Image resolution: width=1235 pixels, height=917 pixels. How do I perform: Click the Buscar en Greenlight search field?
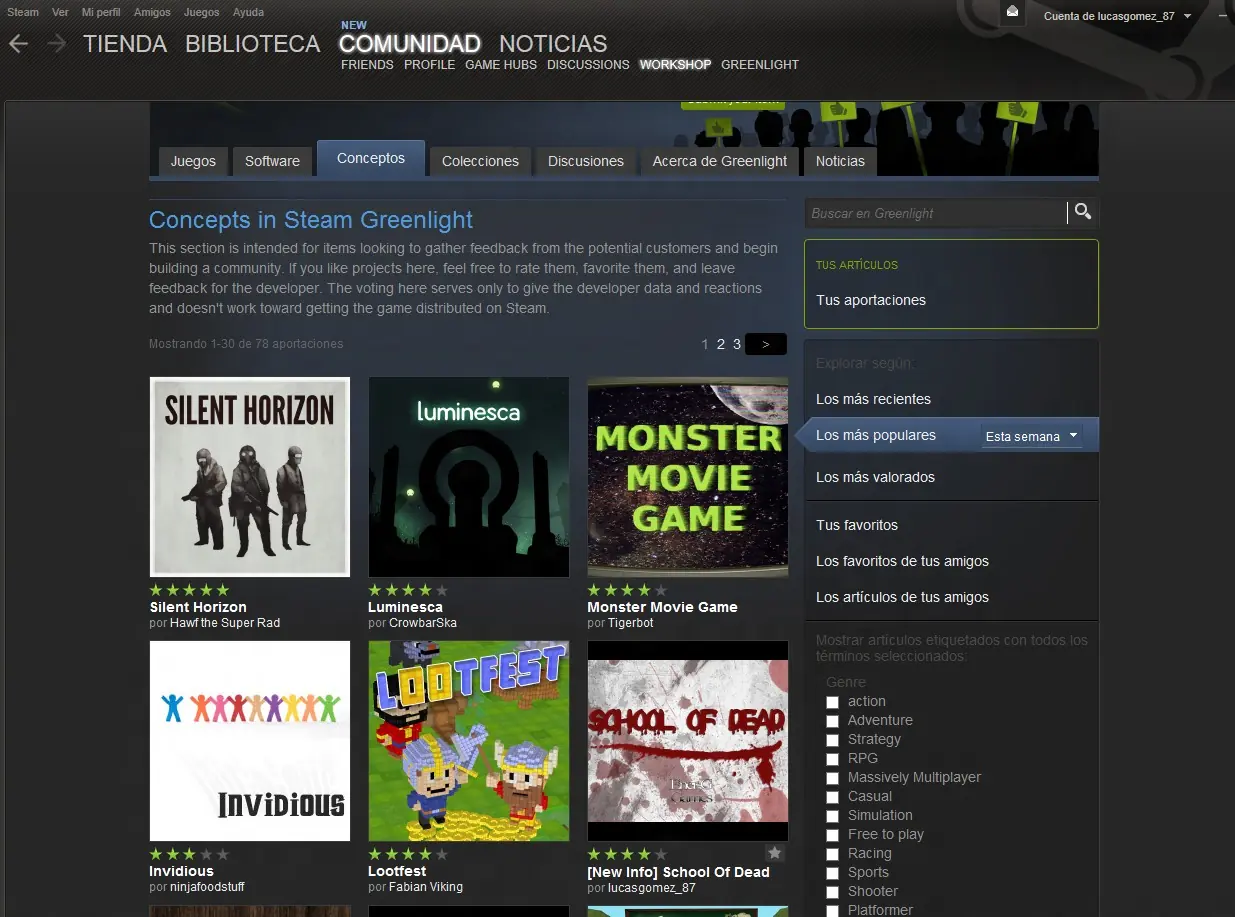pyautogui.click(x=936, y=213)
